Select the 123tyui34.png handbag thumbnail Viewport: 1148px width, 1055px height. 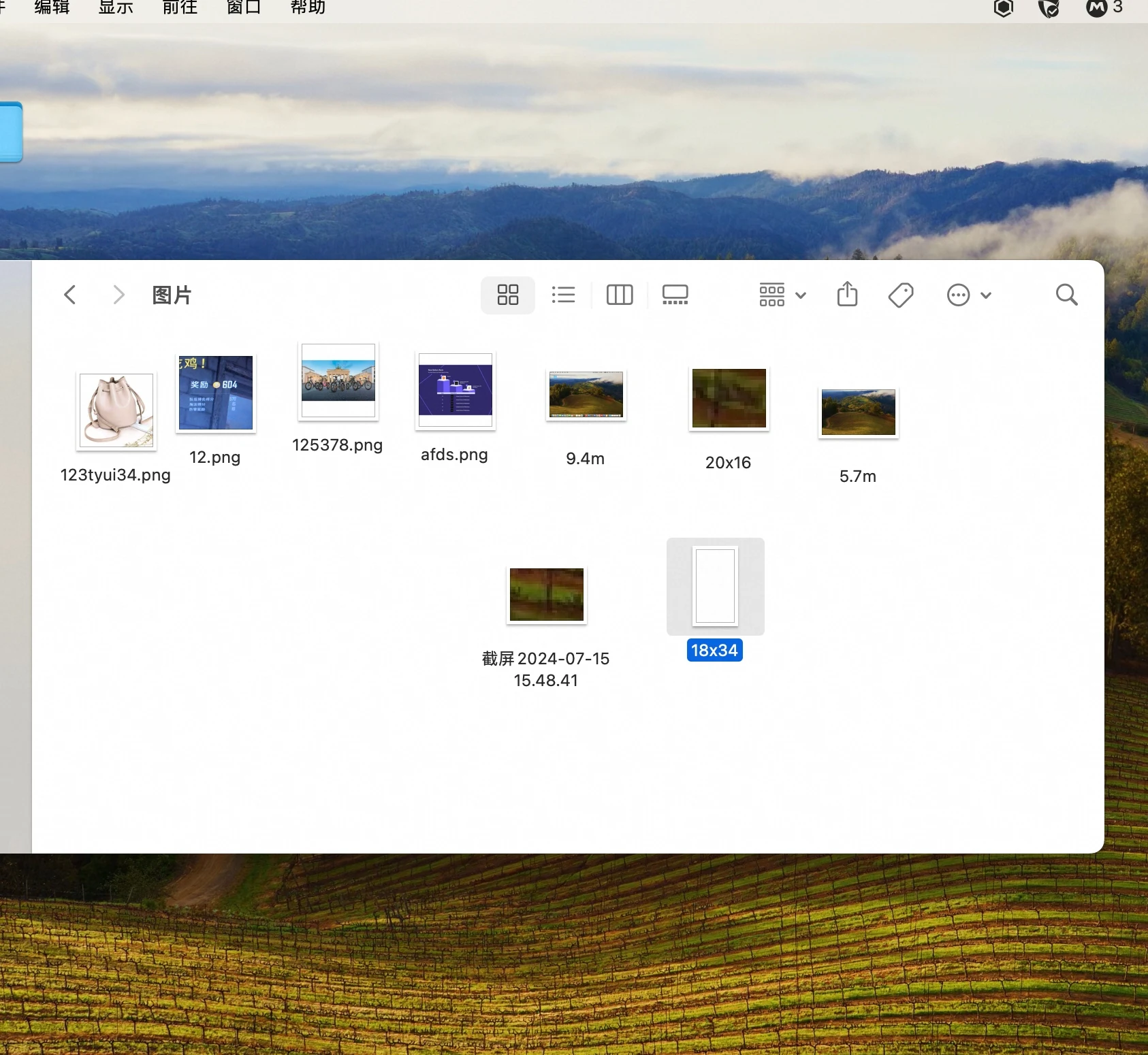coord(116,411)
